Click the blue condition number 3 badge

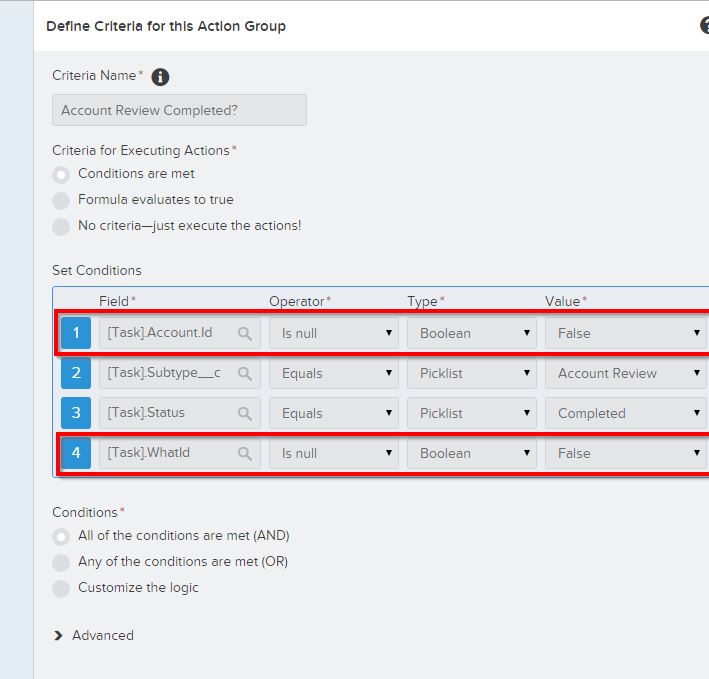click(x=76, y=413)
